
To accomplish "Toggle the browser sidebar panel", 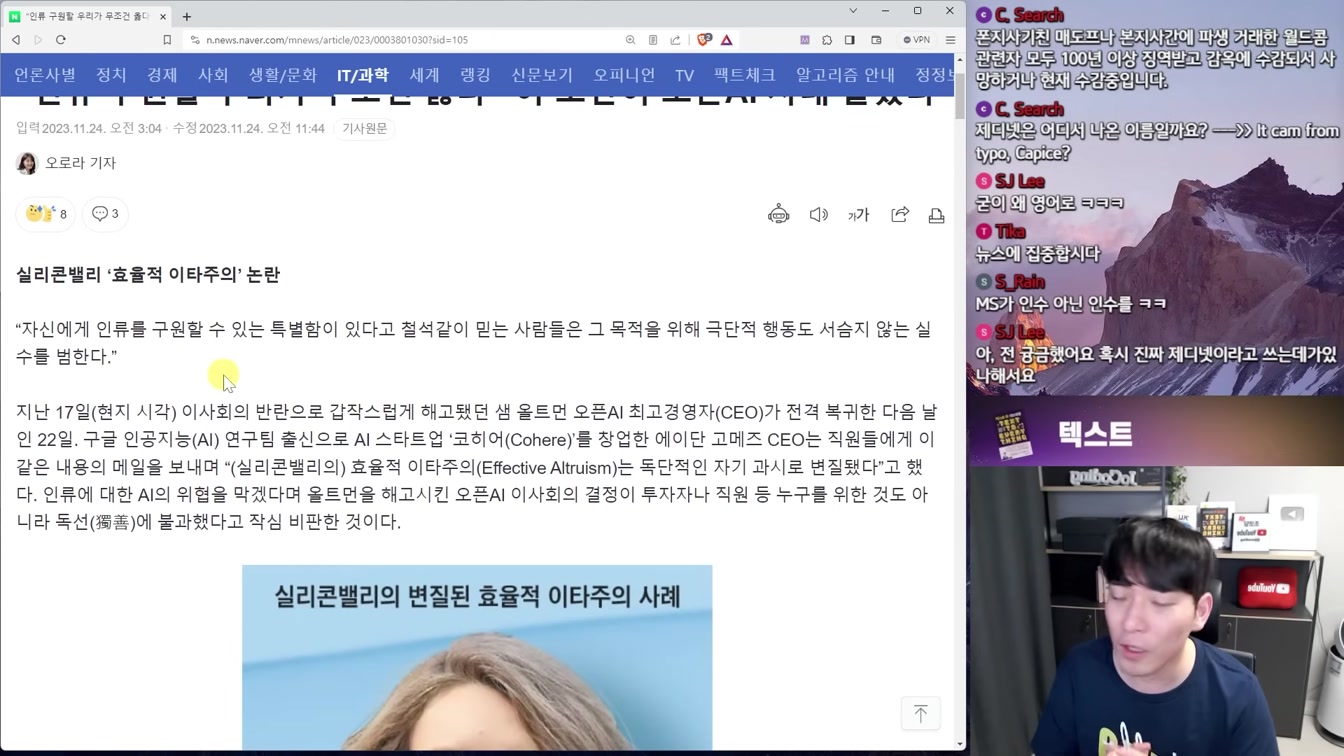I will [850, 40].
